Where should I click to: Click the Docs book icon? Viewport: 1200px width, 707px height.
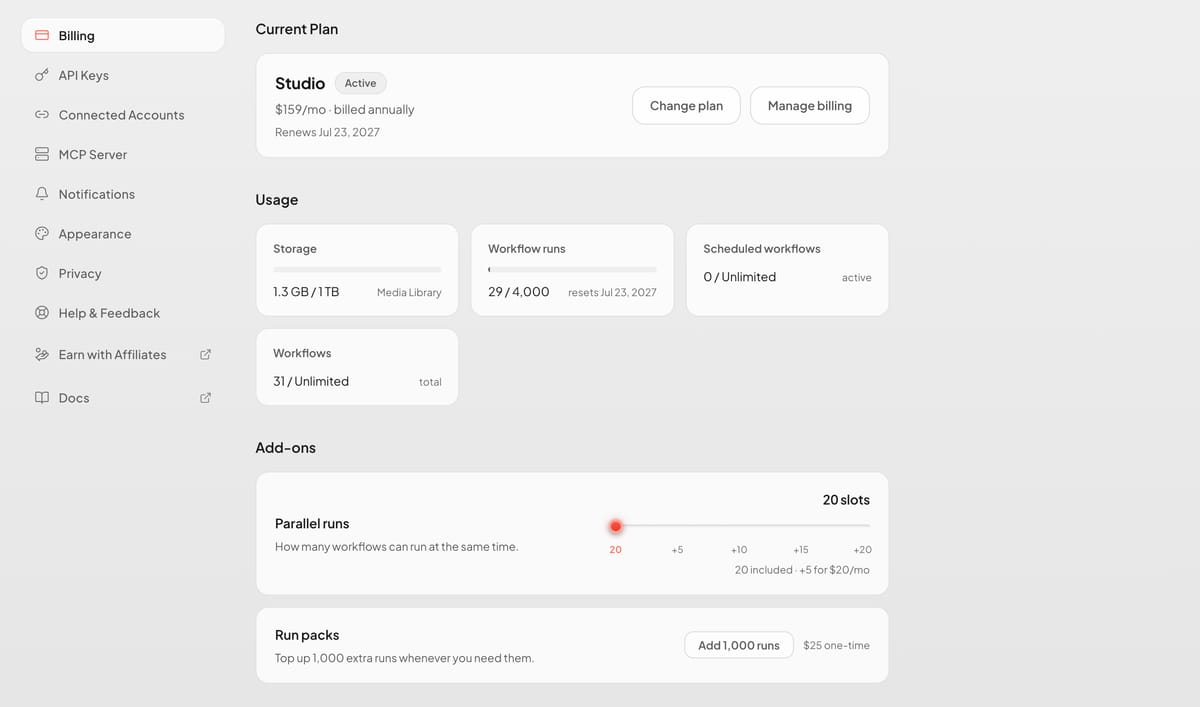click(42, 397)
